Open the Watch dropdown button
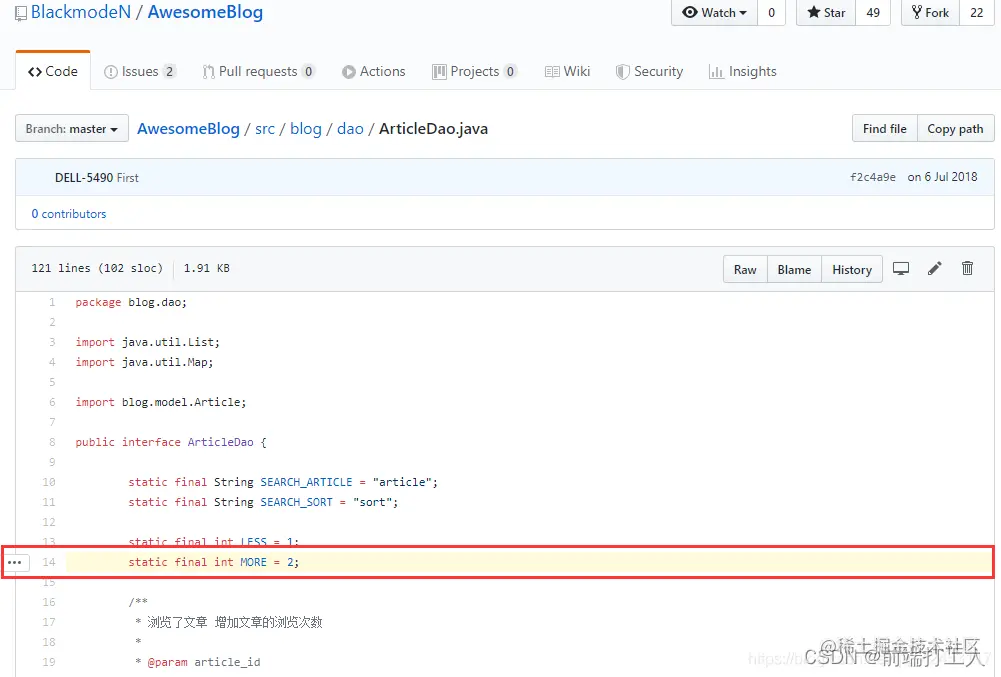This screenshot has height=677, width=1001. tap(714, 13)
